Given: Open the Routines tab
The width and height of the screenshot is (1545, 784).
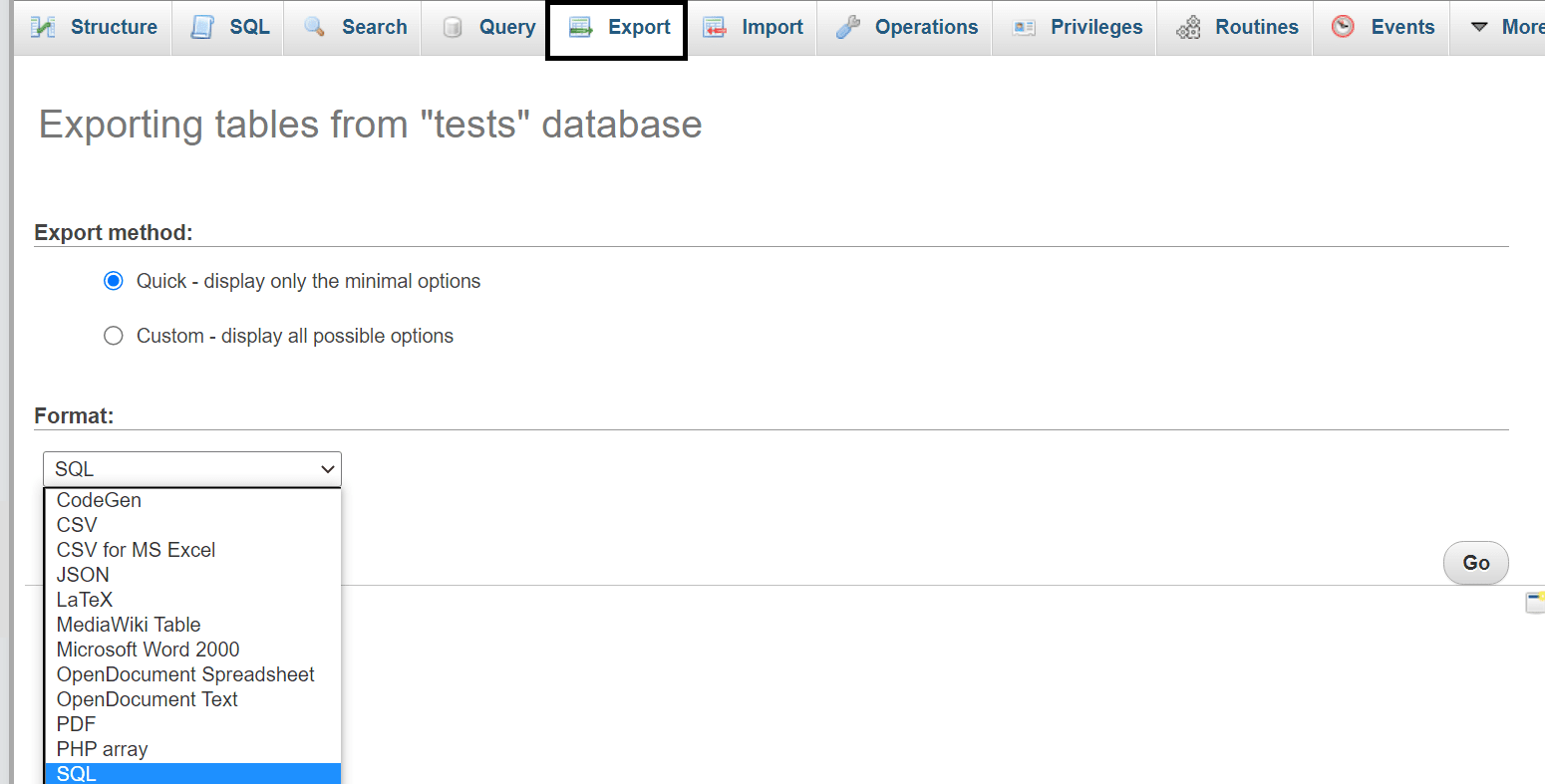Looking at the screenshot, I should (x=1236, y=27).
